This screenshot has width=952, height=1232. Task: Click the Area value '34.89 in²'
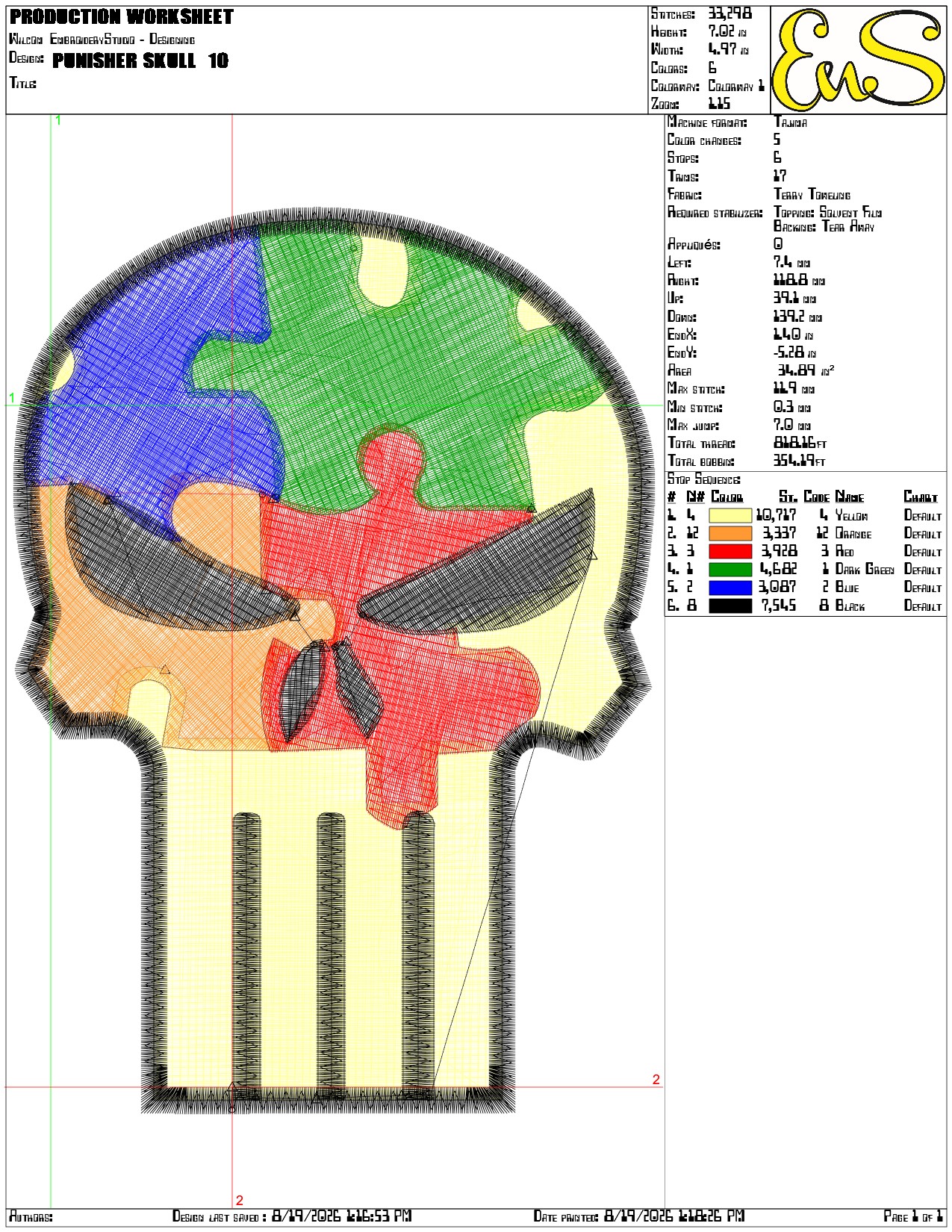point(806,370)
